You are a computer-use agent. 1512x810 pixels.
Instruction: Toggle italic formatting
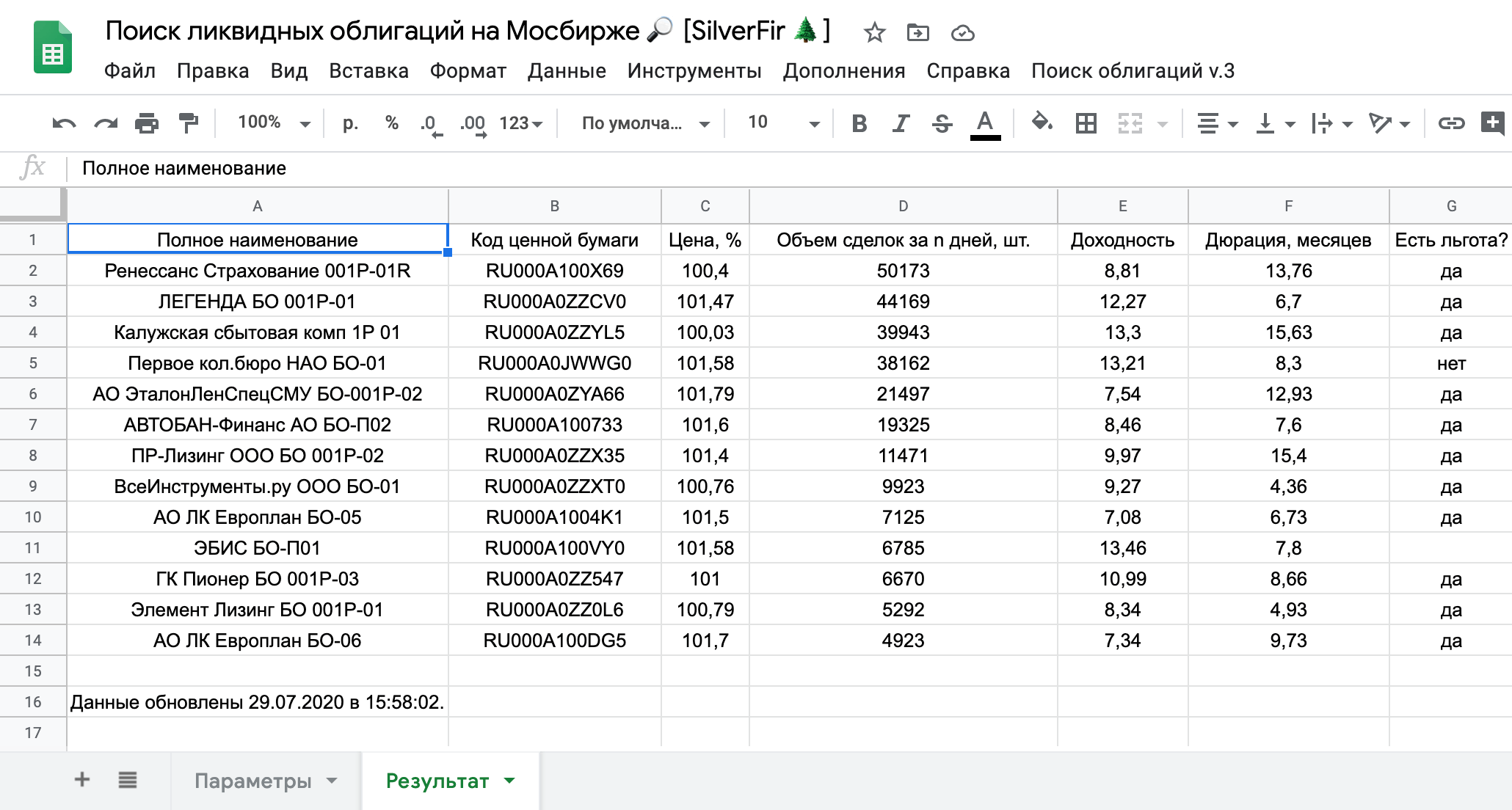pos(901,123)
